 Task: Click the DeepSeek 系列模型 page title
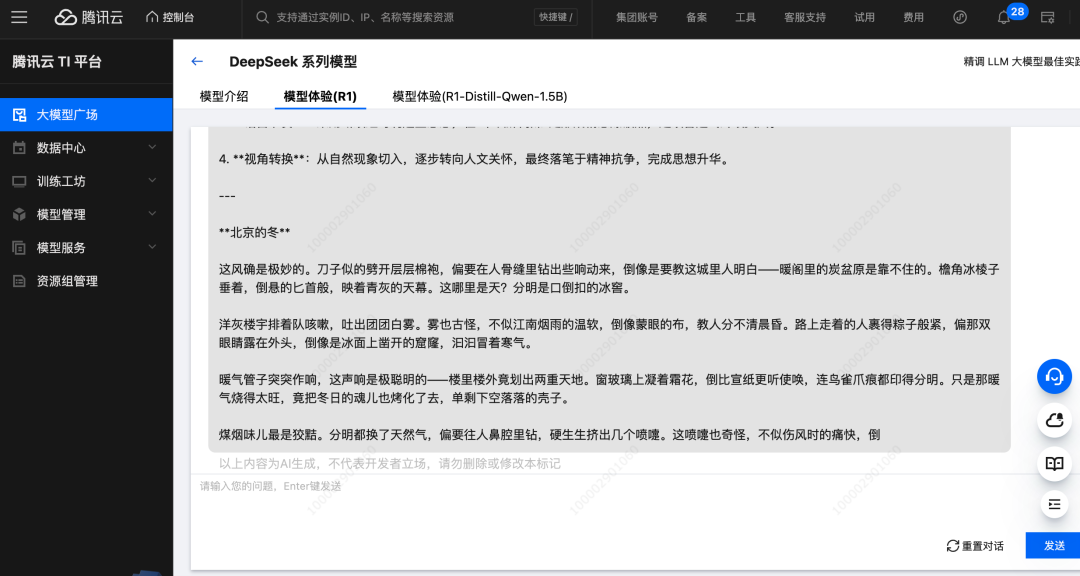click(x=293, y=61)
